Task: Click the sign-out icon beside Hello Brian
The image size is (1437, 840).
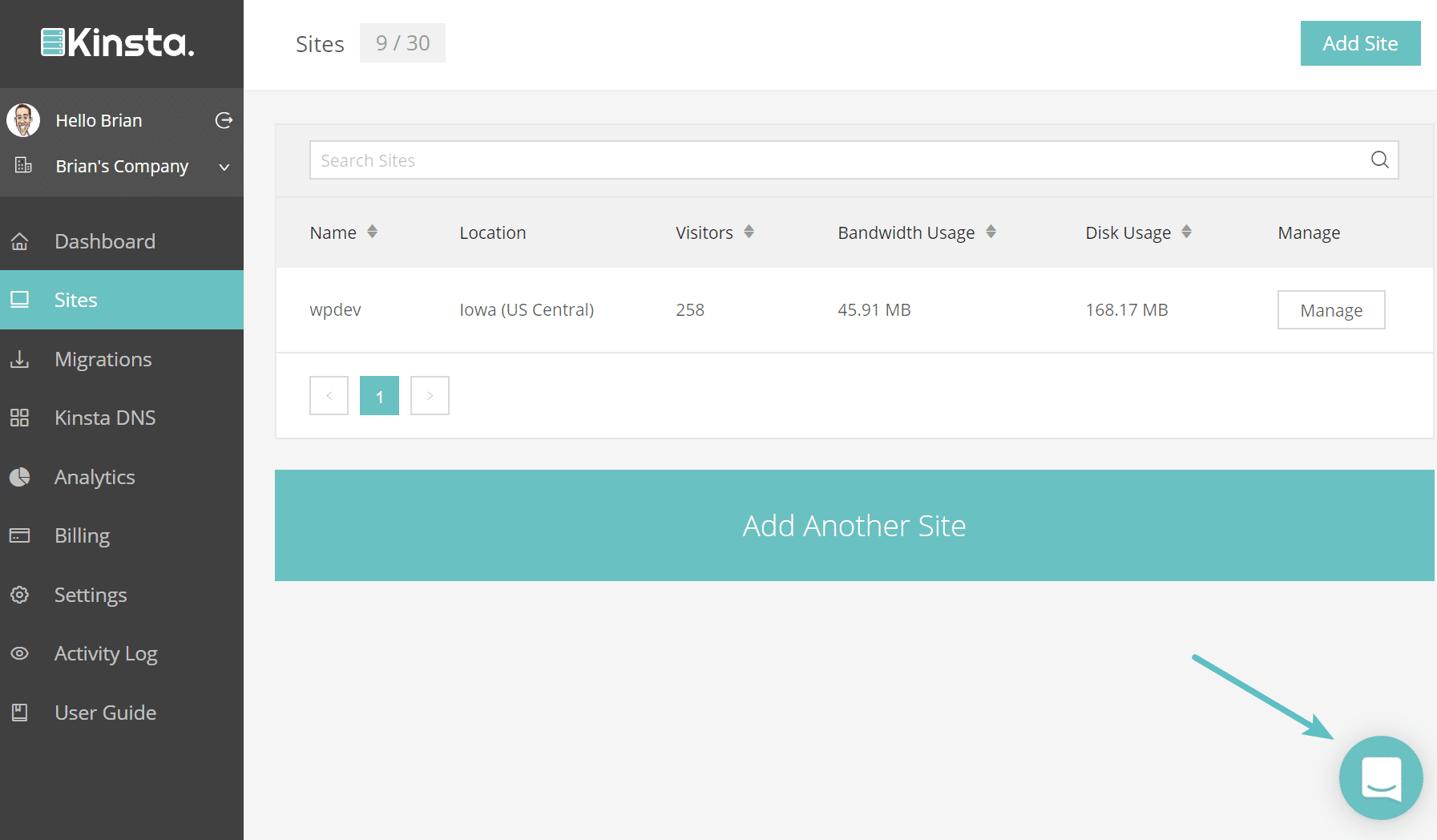Action: 223,119
